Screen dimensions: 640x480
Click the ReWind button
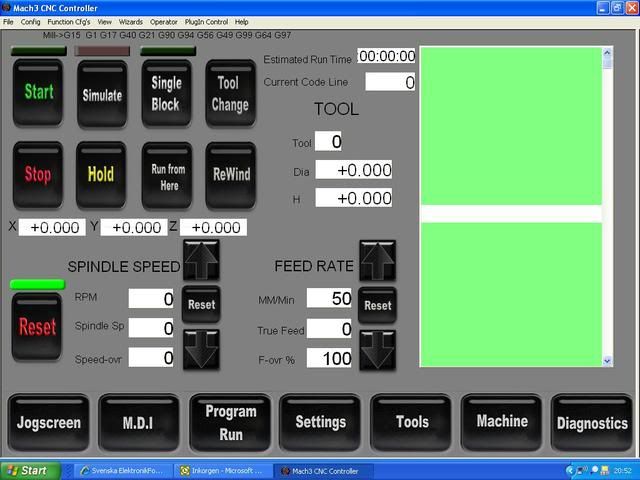click(x=231, y=176)
